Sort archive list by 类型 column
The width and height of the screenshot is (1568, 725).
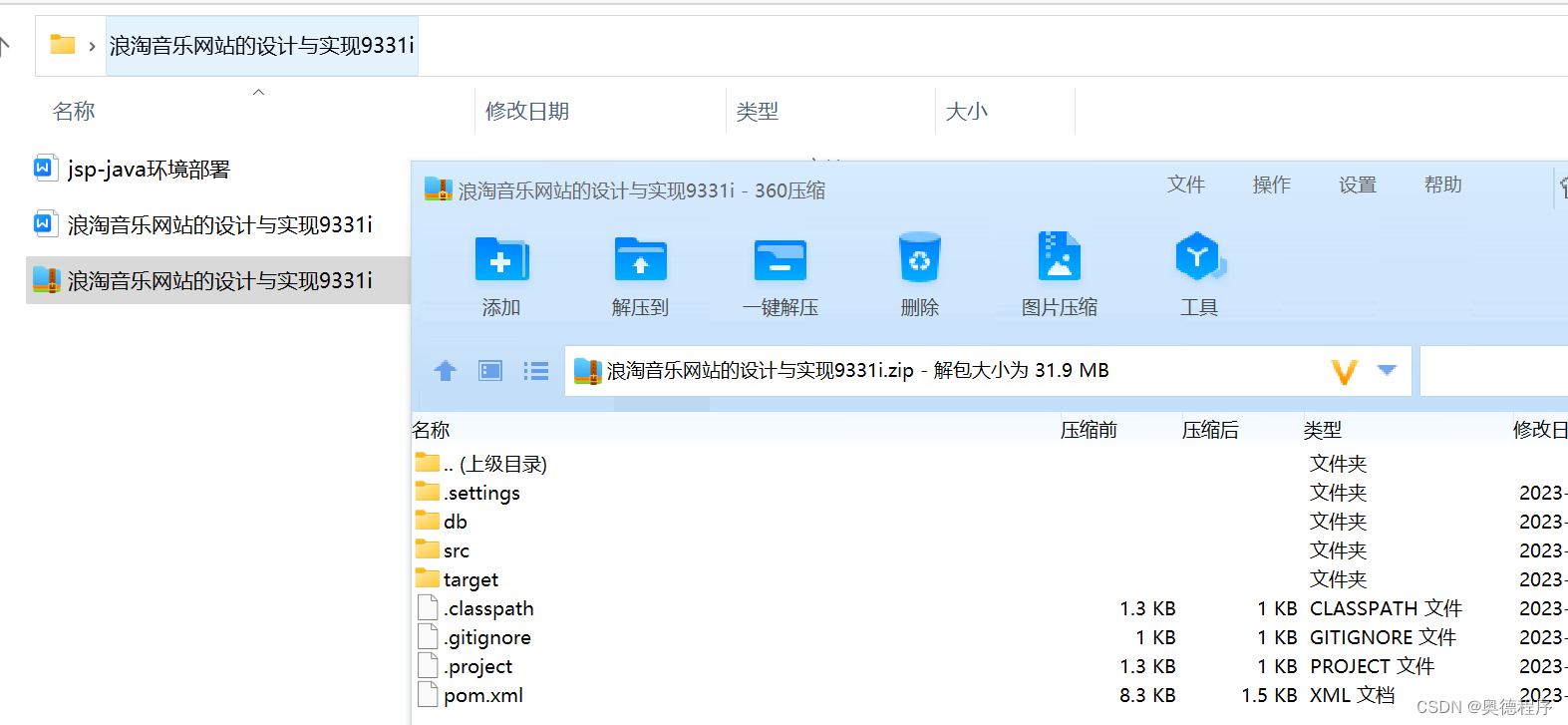pyautogui.click(x=1323, y=430)
